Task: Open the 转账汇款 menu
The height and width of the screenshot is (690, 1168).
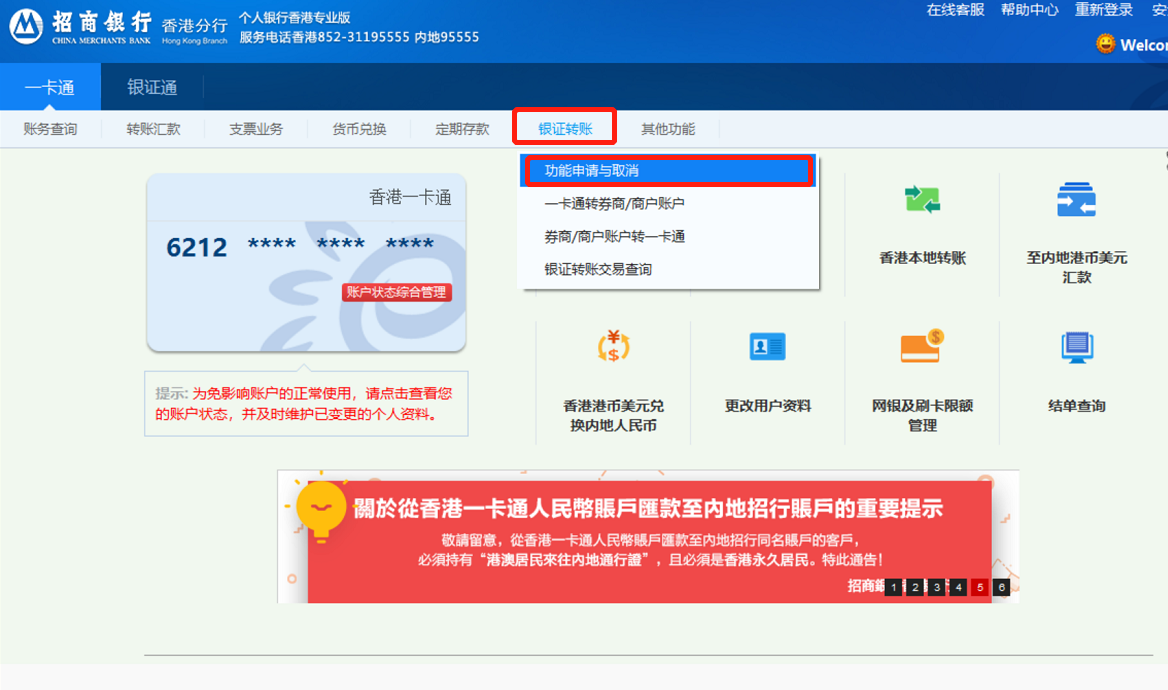Action: pos(153,129)
